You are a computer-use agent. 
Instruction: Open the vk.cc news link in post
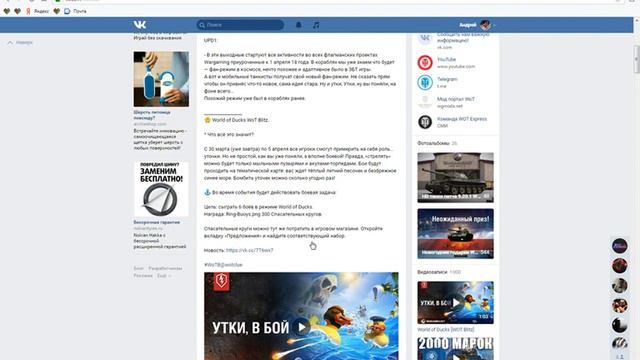point(249,250)
